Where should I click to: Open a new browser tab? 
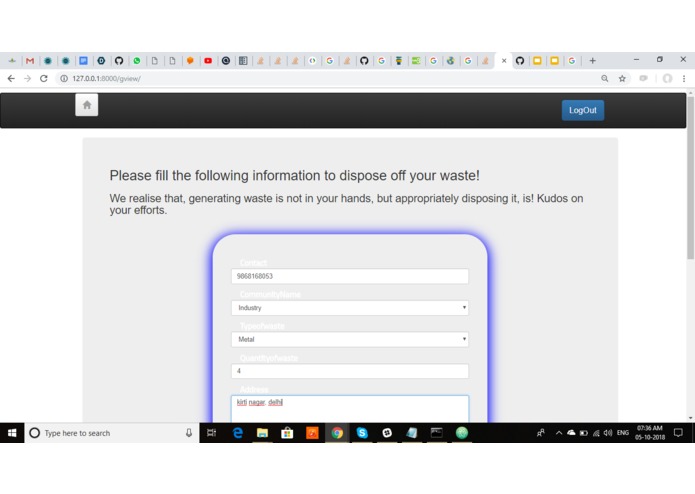[592, 61]
